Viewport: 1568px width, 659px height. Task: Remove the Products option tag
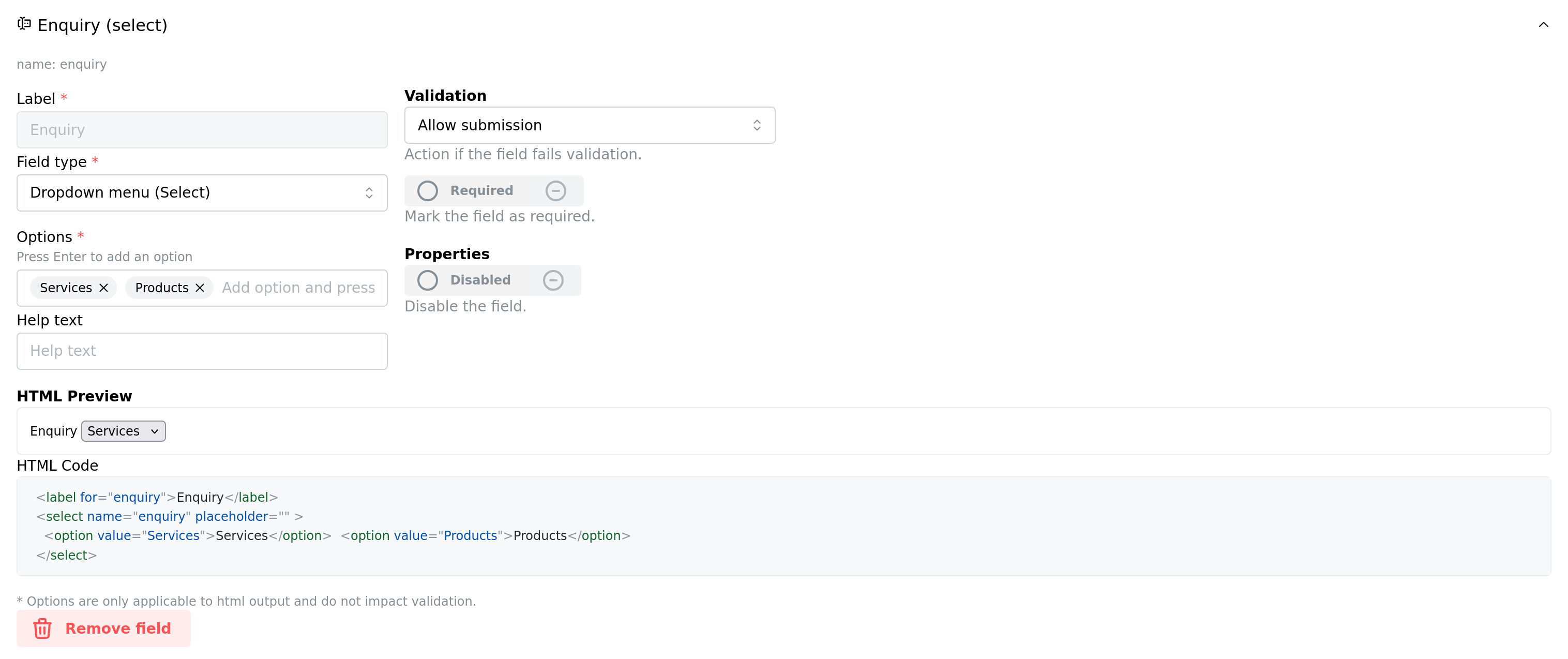coord(200,288)
